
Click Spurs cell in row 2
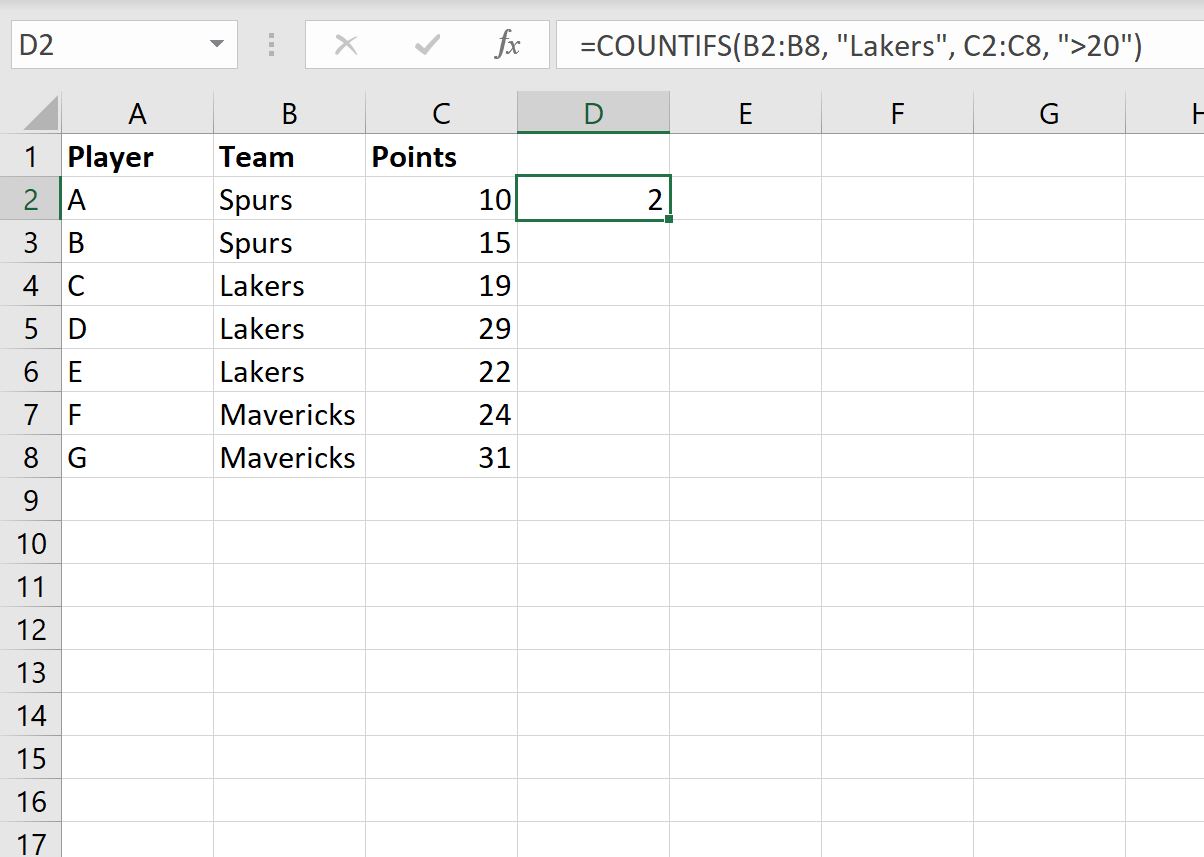(x=289, y=199)
